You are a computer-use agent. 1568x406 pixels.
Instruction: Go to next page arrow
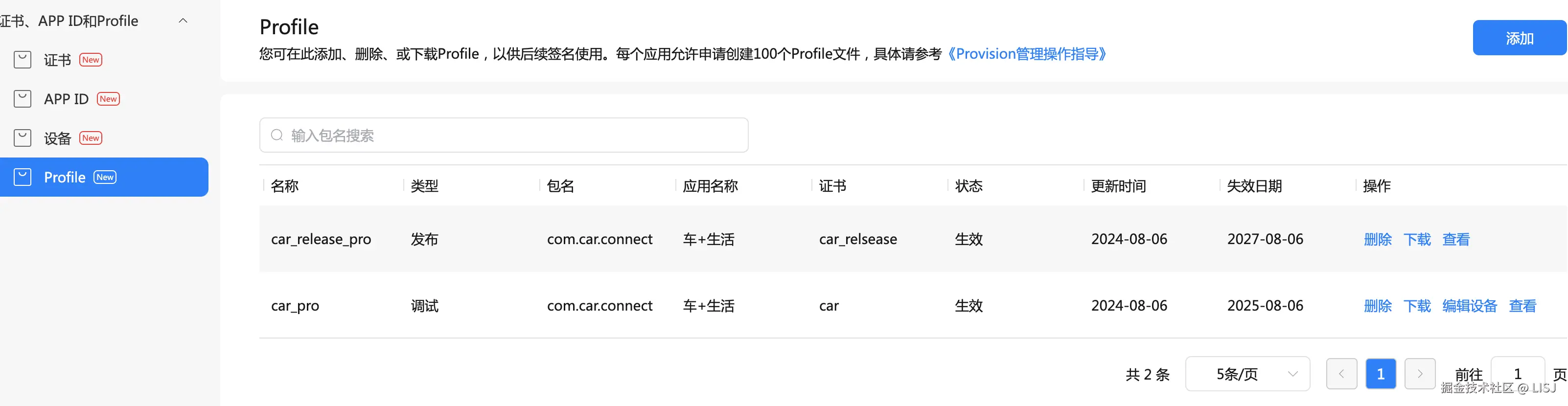click(x=1420, y=374)
